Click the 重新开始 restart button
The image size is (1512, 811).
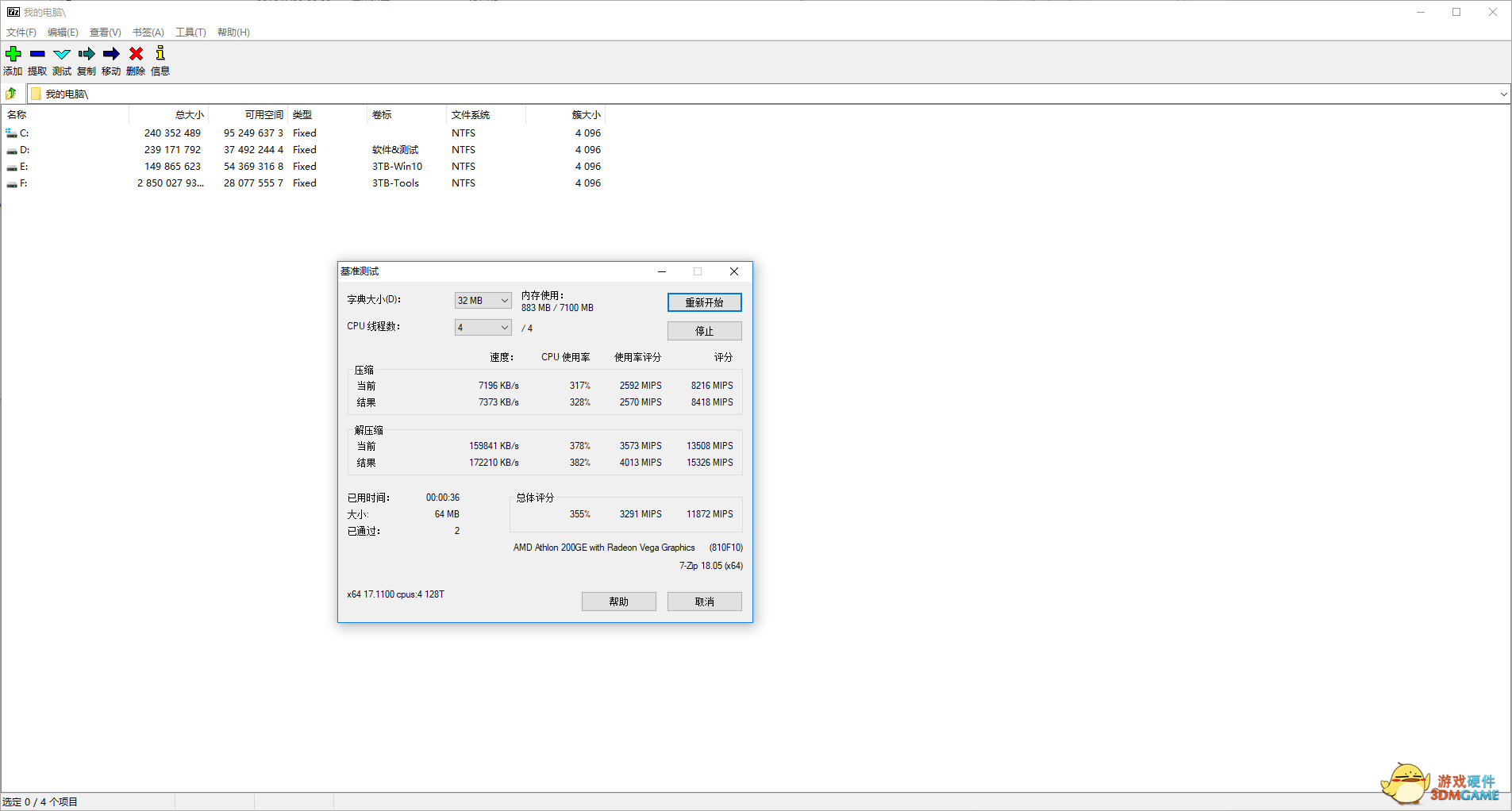[705, 302]
